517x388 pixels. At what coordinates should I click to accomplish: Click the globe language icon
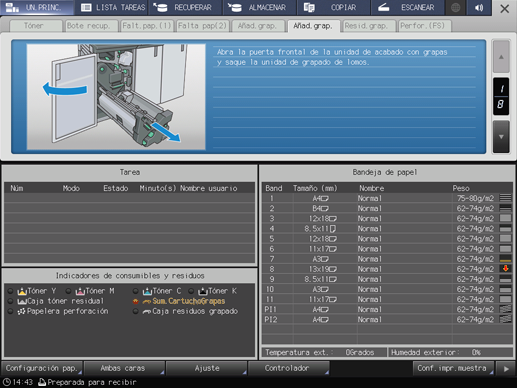[456, 7]
